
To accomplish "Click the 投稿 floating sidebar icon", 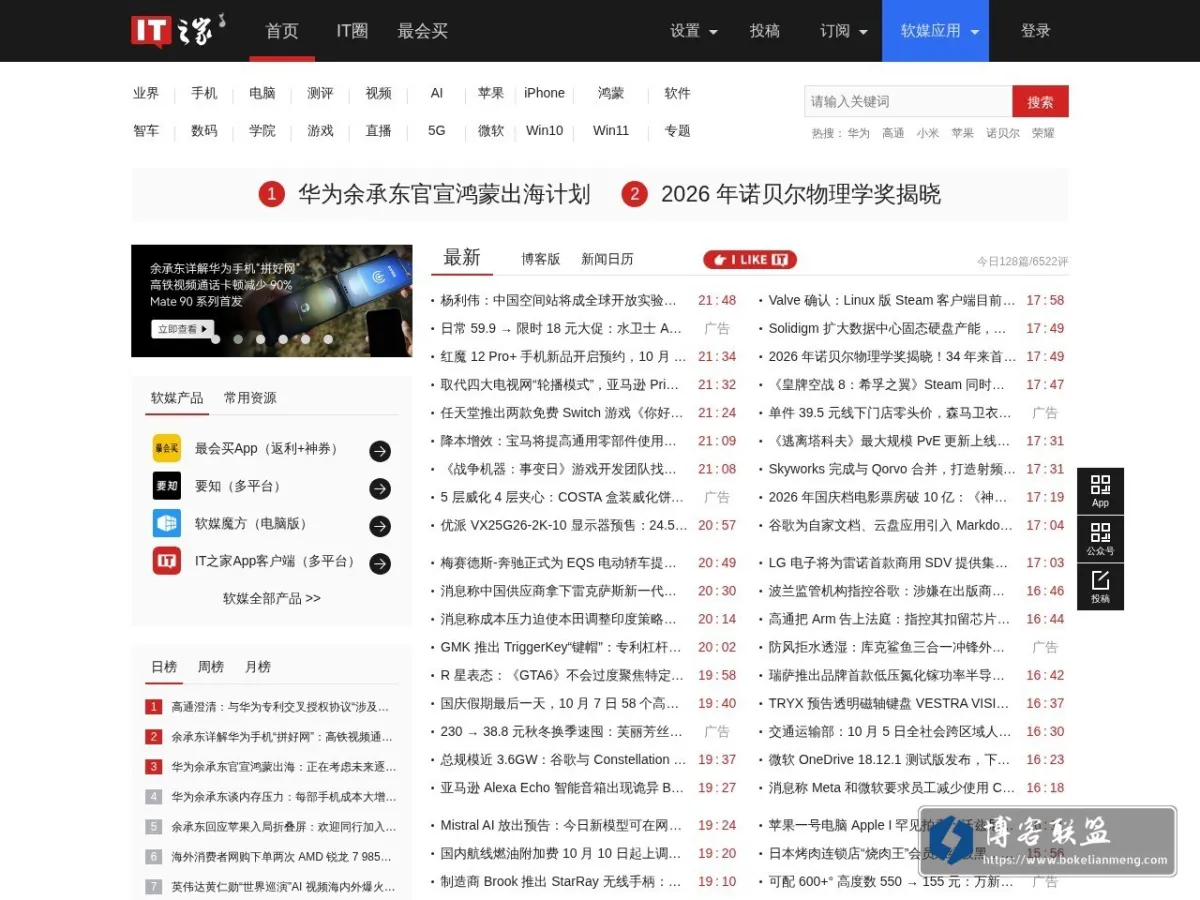I will point(1100,586).
